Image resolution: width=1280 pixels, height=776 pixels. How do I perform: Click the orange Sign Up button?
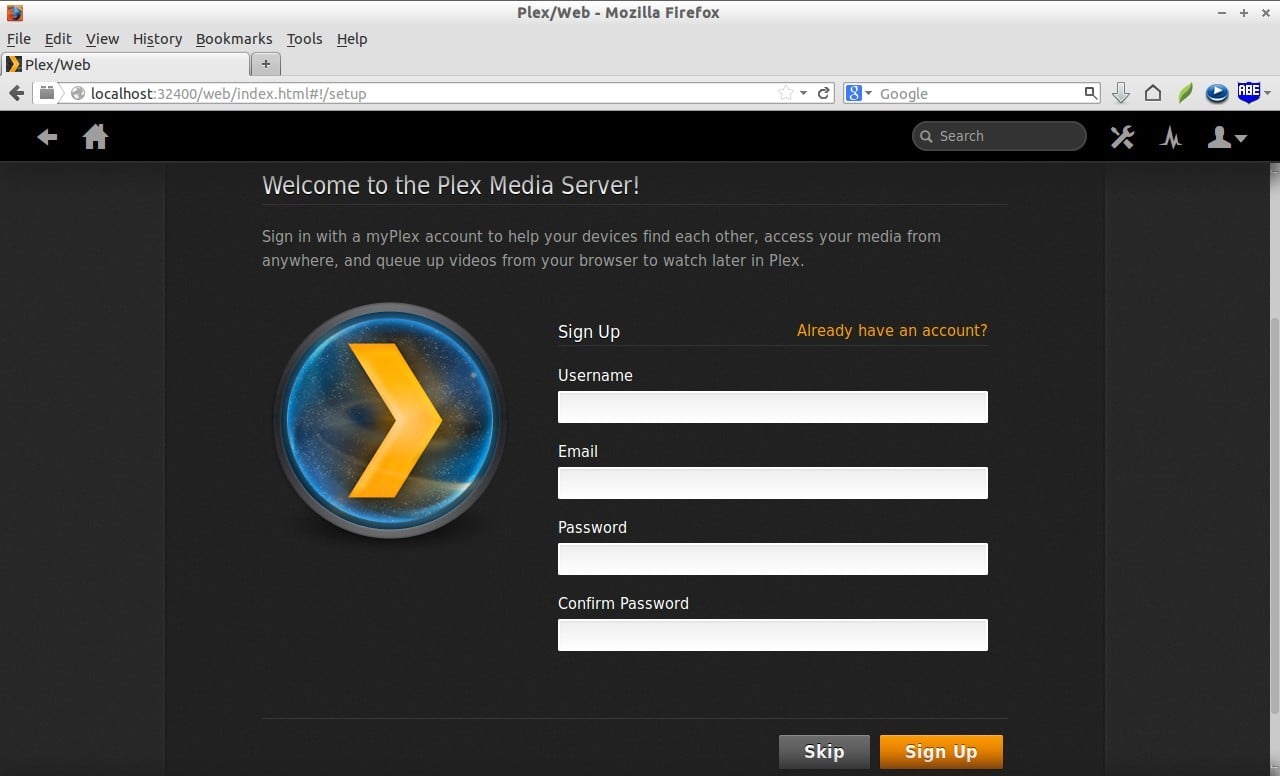click(x=941, y=752)
